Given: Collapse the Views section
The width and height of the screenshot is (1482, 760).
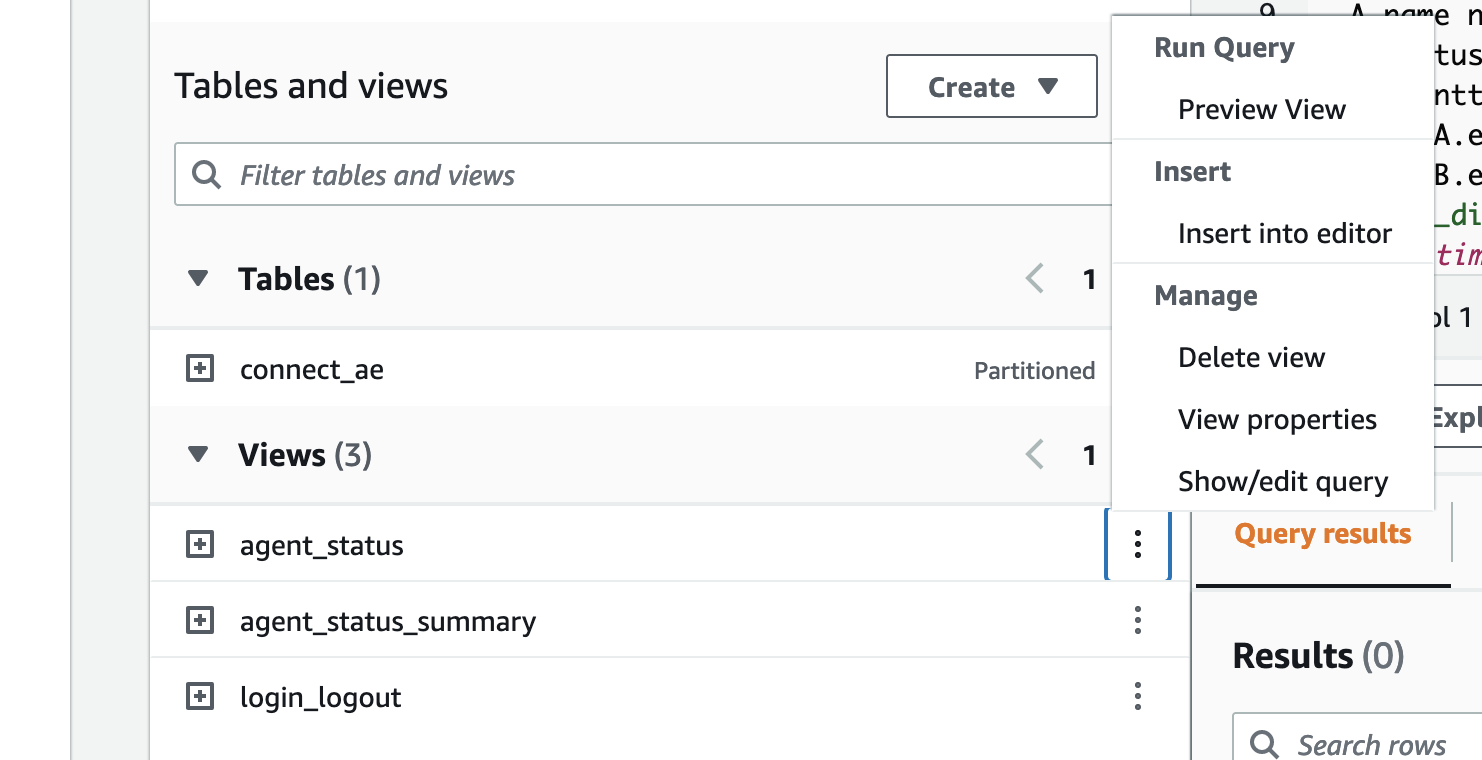Looking at the screenshot, I should 198,455.
